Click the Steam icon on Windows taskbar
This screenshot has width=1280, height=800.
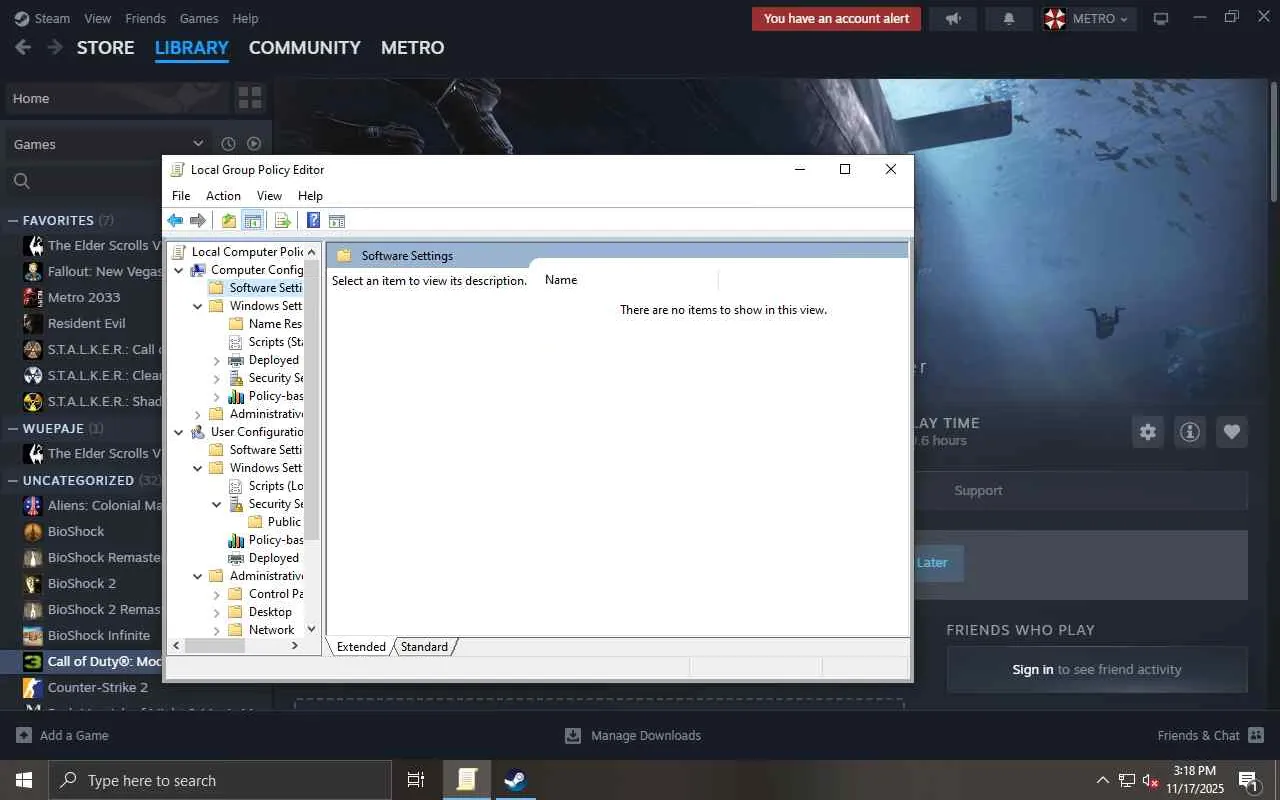[x=516, y=780]
